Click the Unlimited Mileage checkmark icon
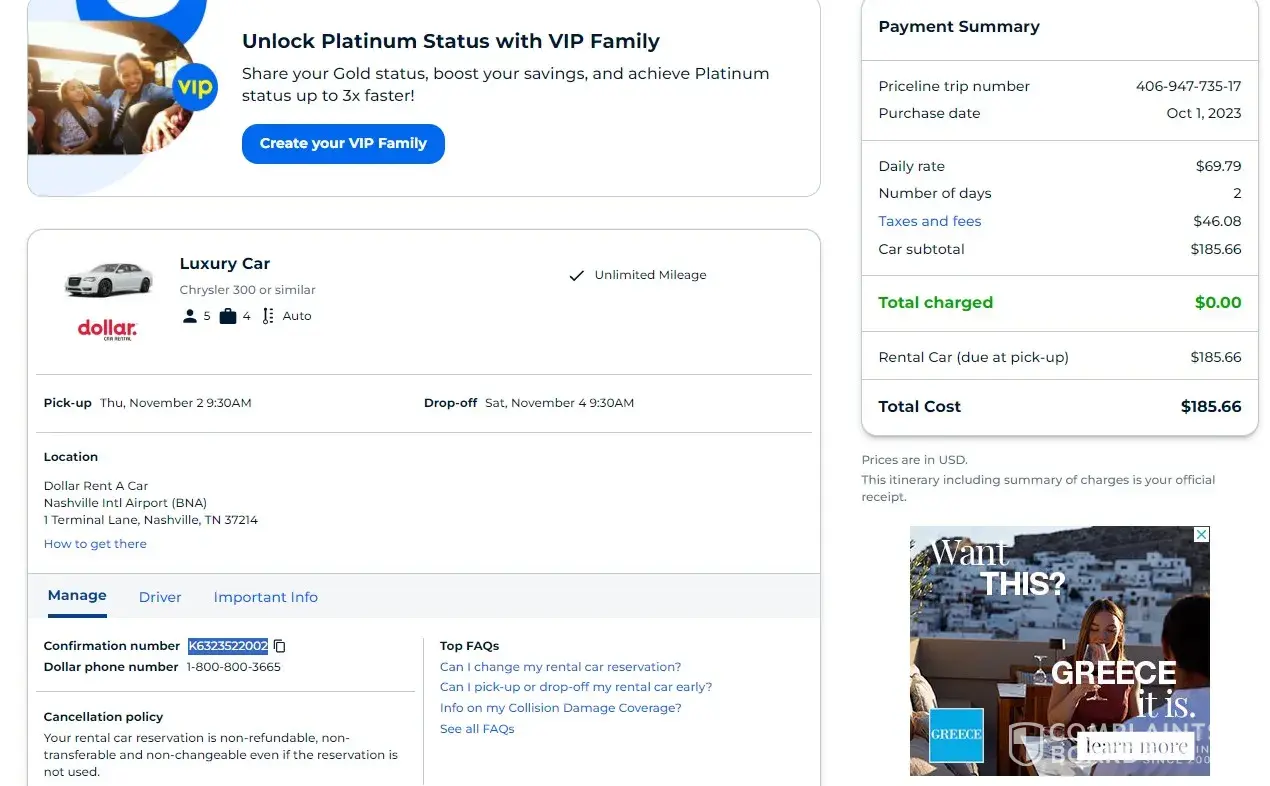This screenshot has height=786, width=1270. [576, 275]
